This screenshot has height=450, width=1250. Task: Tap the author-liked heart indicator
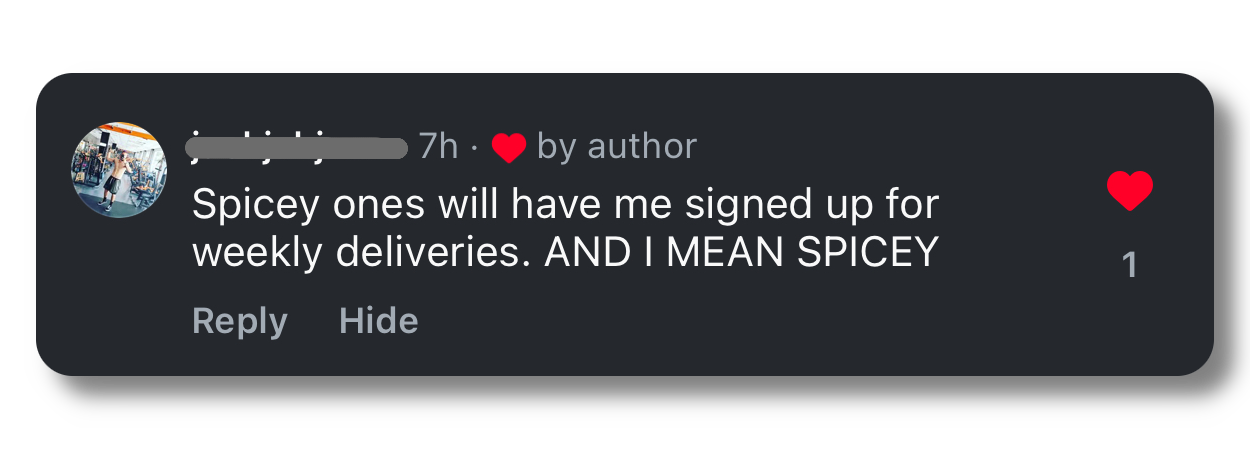coord(509,148)
